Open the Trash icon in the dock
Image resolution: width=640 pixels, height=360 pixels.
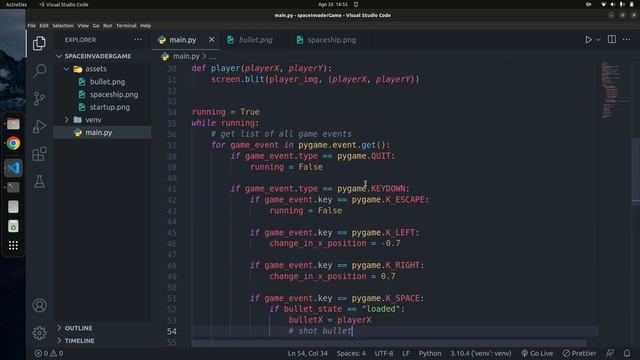[x=13, y=226]
